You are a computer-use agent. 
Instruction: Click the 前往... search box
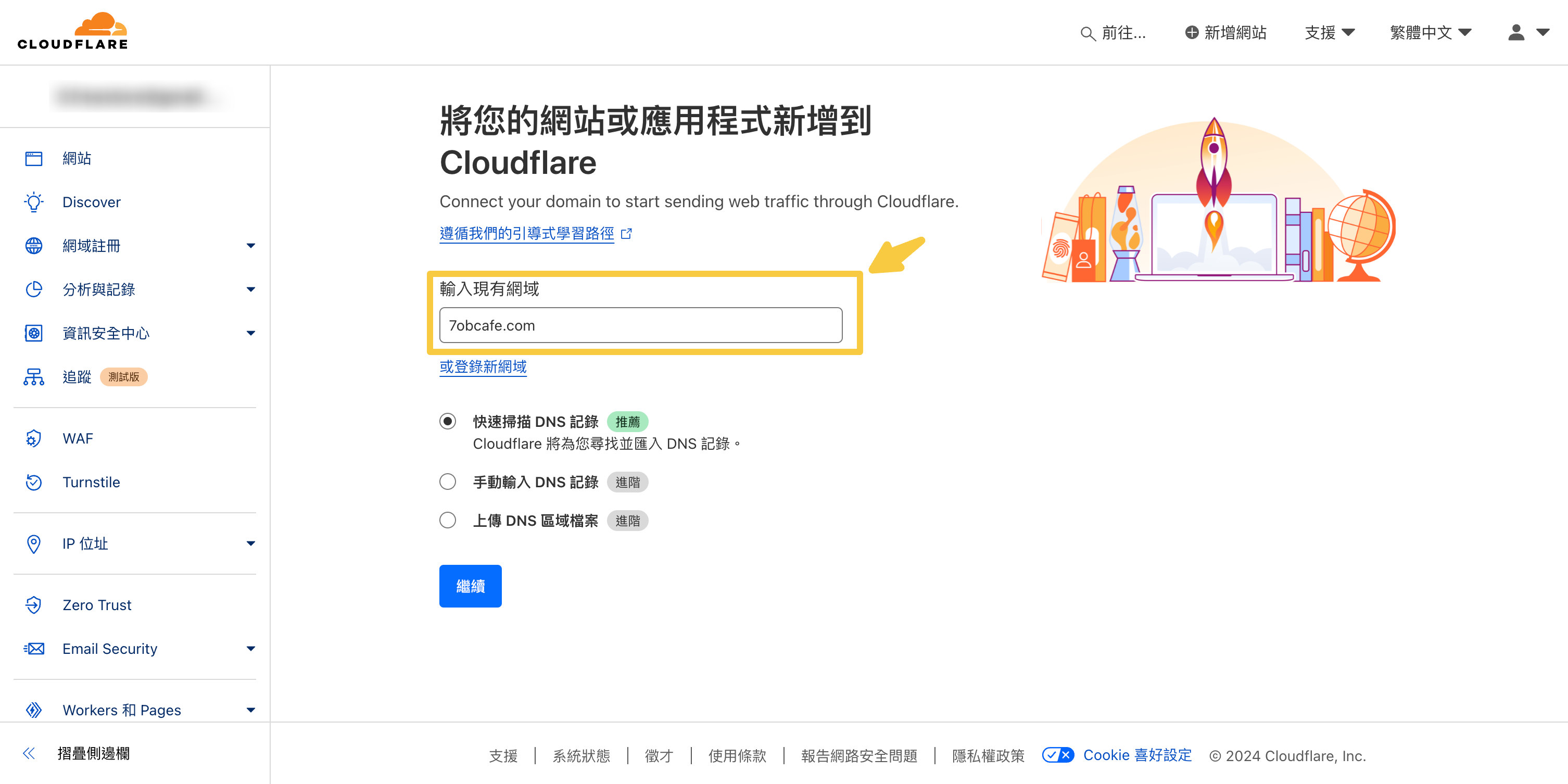(x=1114, y=33)
